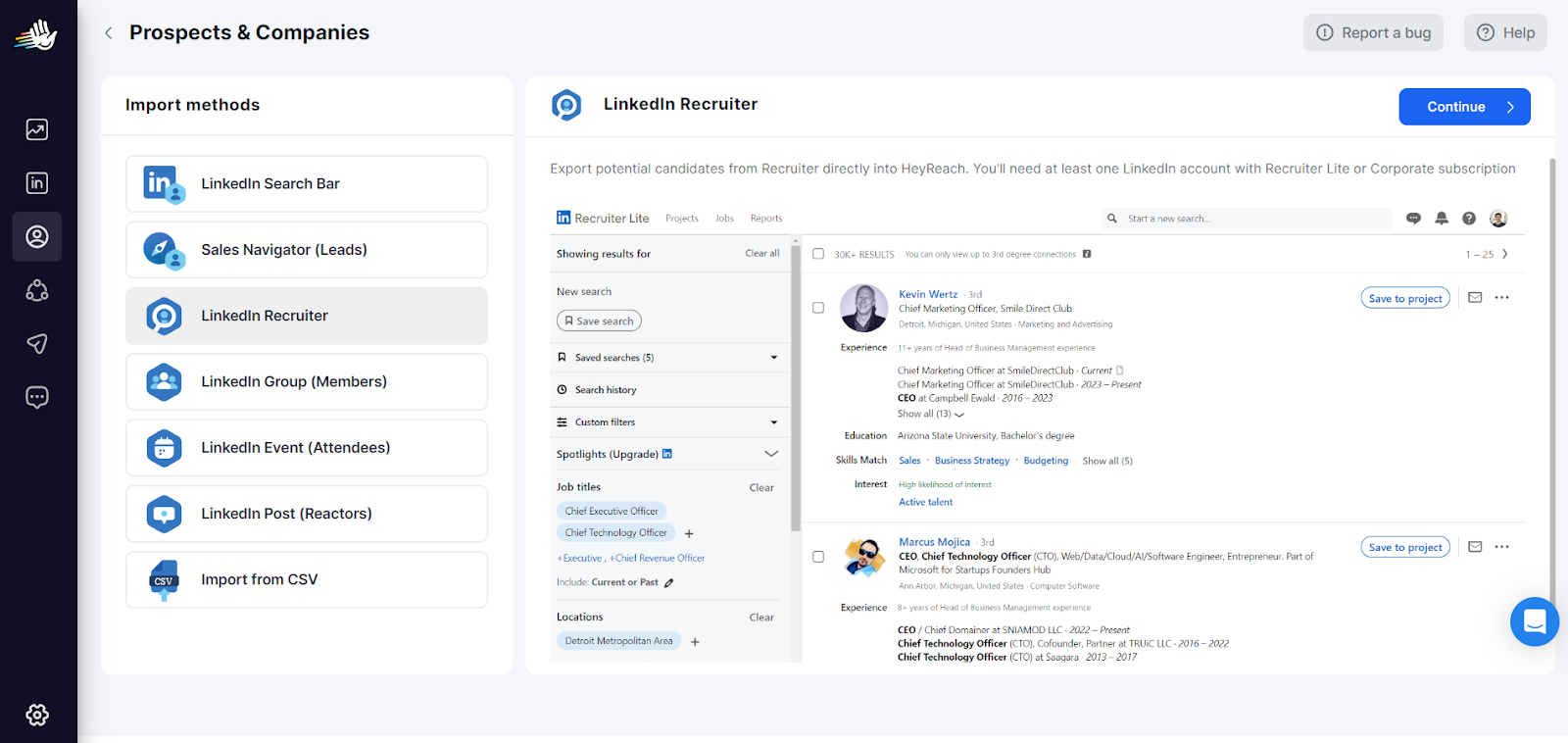Open the chat support bubble
Viewport: 1568px width, 743px height.
(x=1535, y=621)
